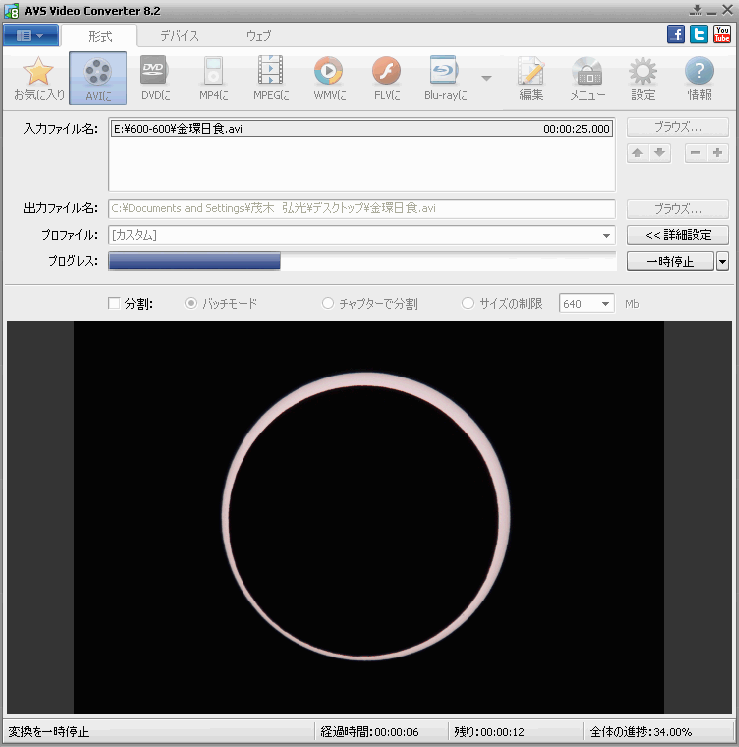Expand the プロファイル dropdown list
The height and width of the screenshot is (747, 739).
click(x=607, y=236)
